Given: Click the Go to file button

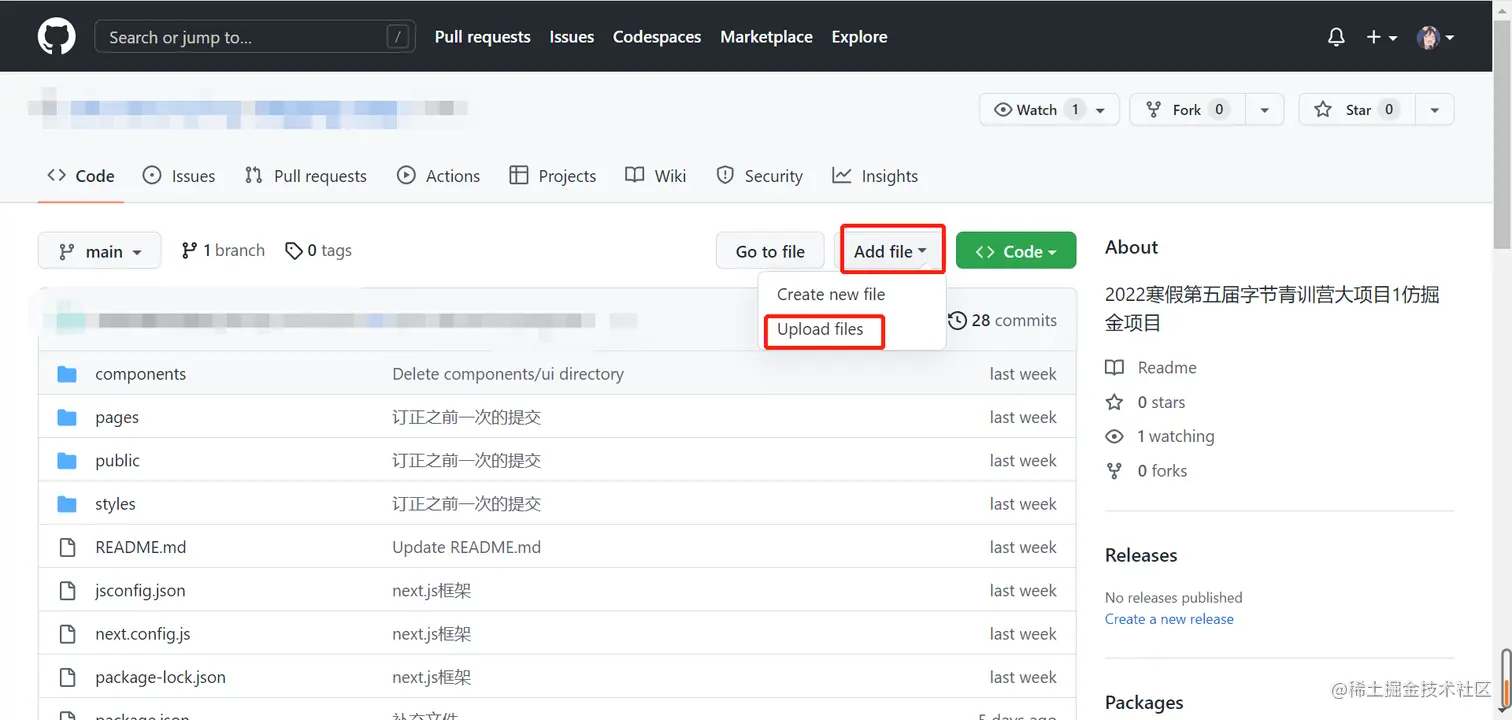Looking at the screenshot, I should [770, 251].
